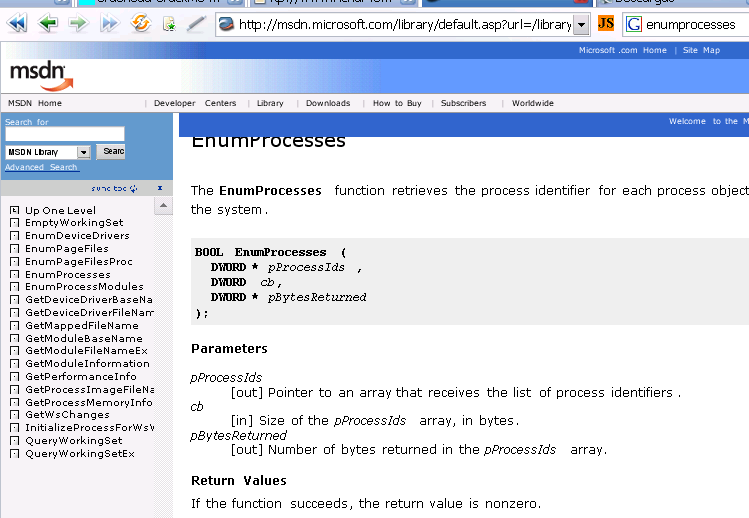This screenshot has width=749, height=518.
Task: Reload the page with the orange refresh icon
Action: [x=141, y=23]
